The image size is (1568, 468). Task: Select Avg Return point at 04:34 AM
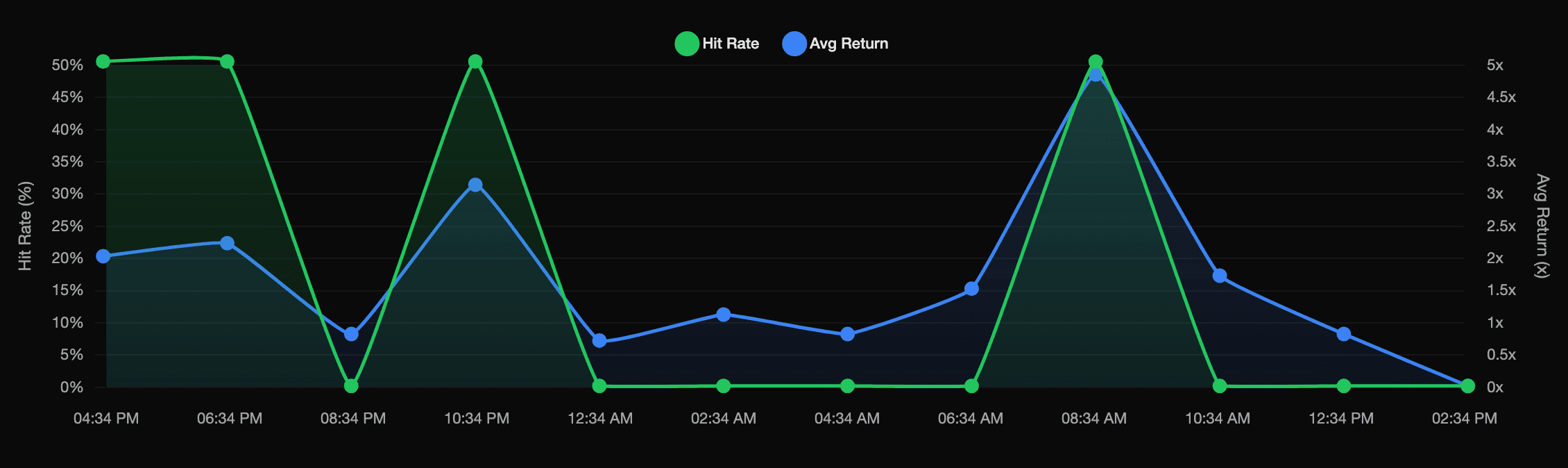(x=847, y=334)
